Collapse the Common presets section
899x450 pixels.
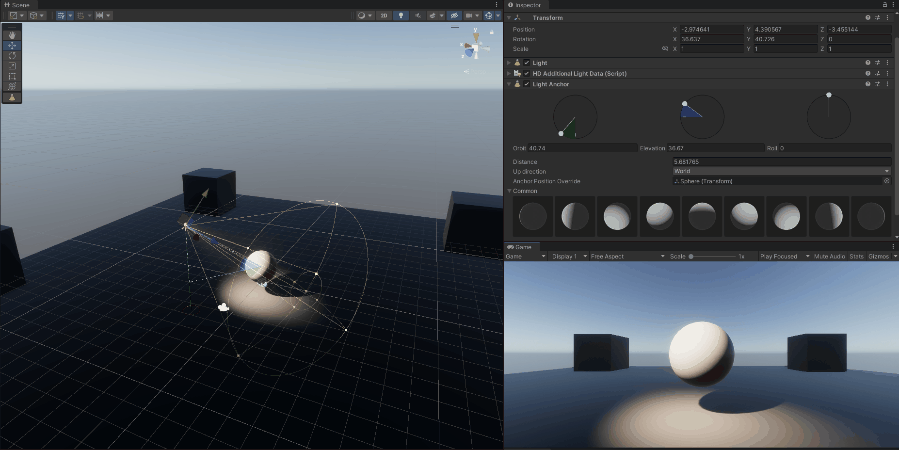510,190
